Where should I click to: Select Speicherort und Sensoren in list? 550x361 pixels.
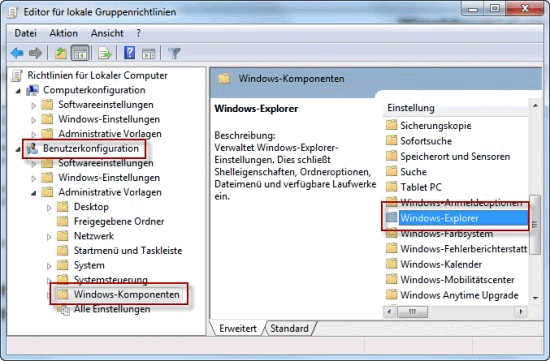[x=455, y=156]
